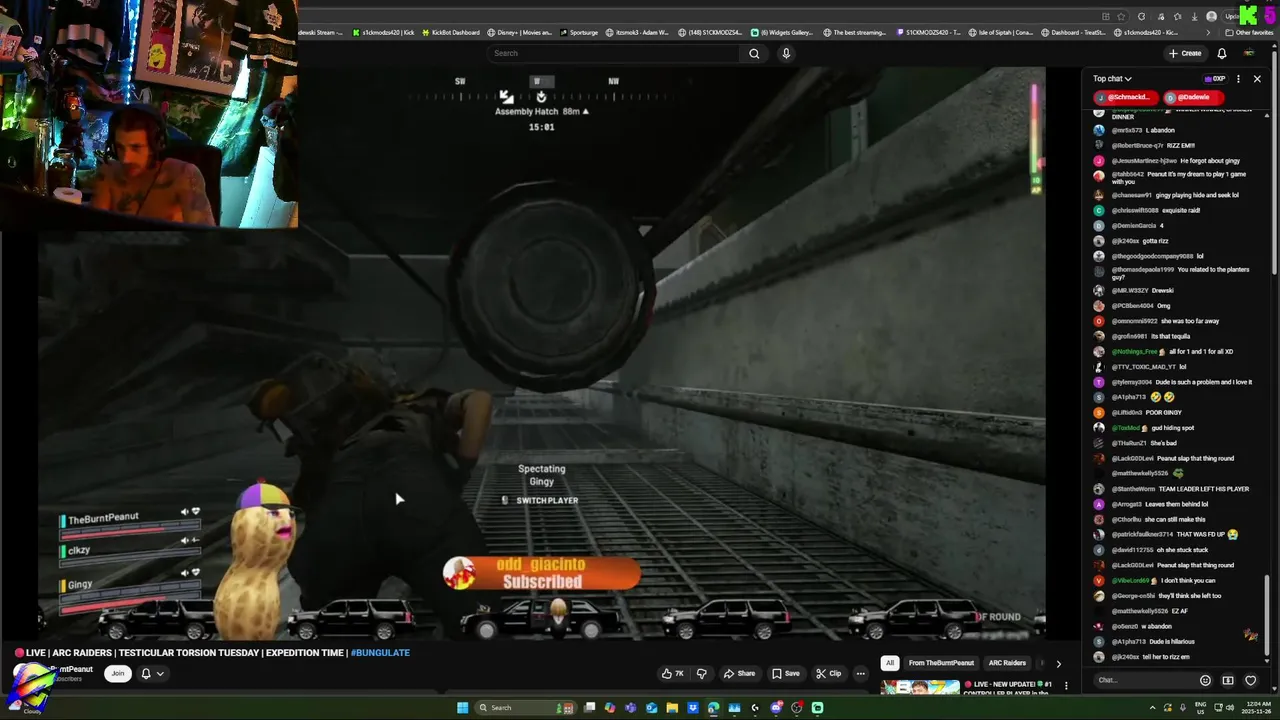Open more actions ellipsis under video
Screen dimensions: 1280x720
(860, 673)
